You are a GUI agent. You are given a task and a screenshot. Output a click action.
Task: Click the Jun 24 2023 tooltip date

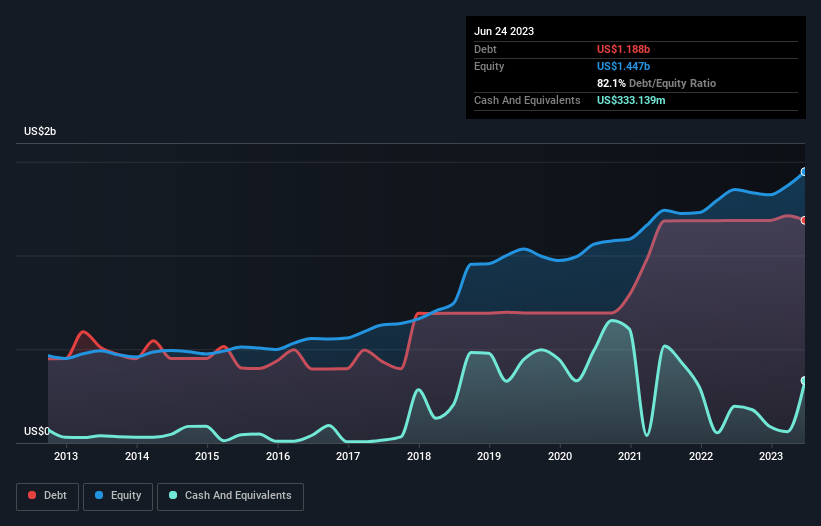[x=504, y=31]
